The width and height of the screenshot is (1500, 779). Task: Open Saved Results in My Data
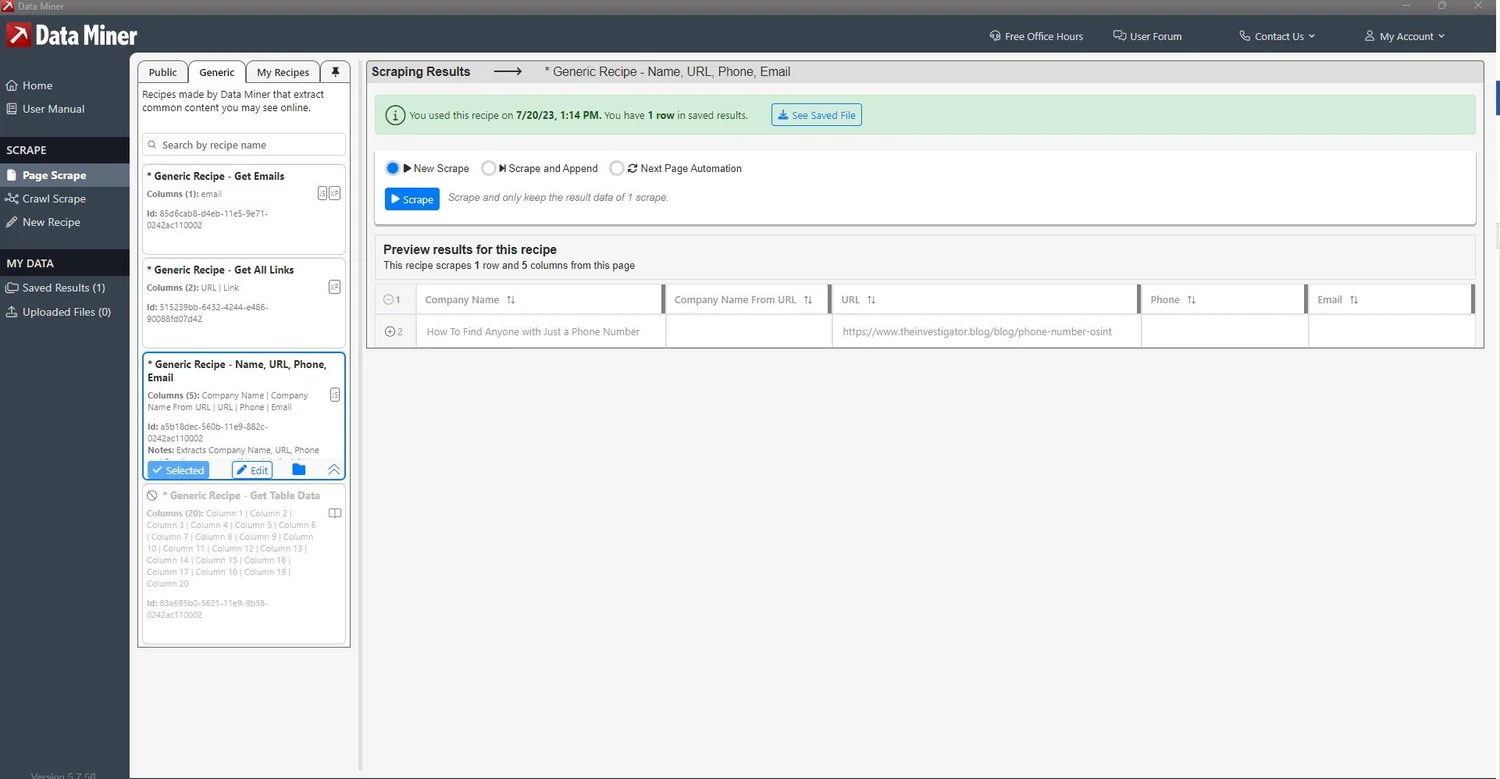click(63, 288)
